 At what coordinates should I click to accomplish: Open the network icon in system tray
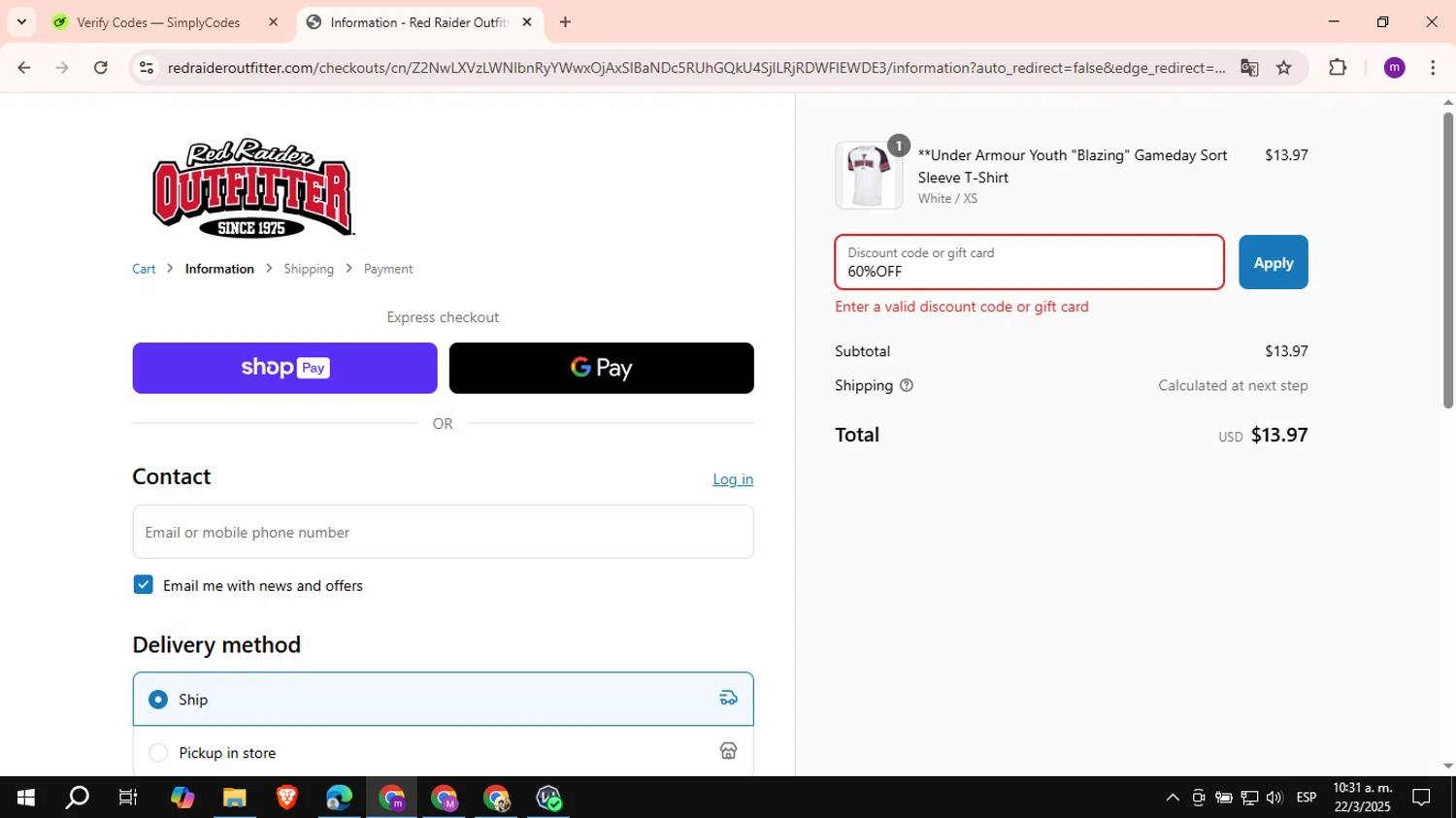[1249, 798]
